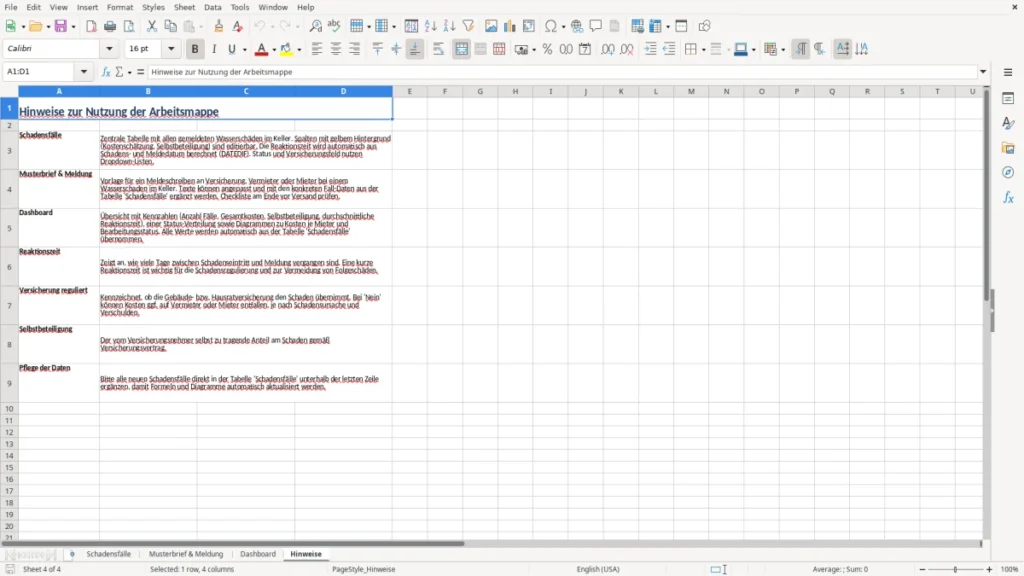The image size is (1024, 576).
Task: Click PageStyle_Hinweise in status bar
Action: coord(363,569)
